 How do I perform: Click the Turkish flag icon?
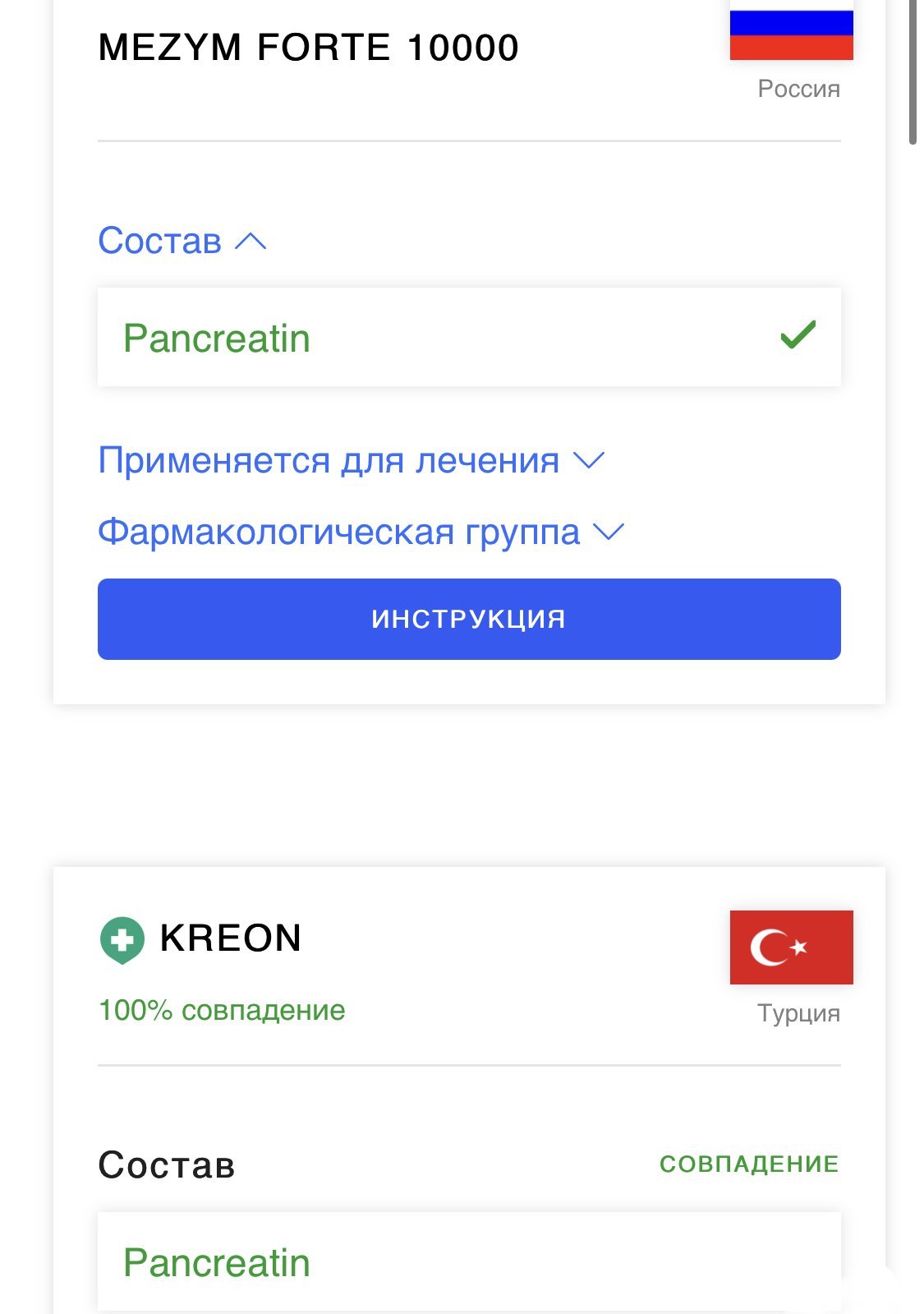pyautogui.click(x=791, y=947)
